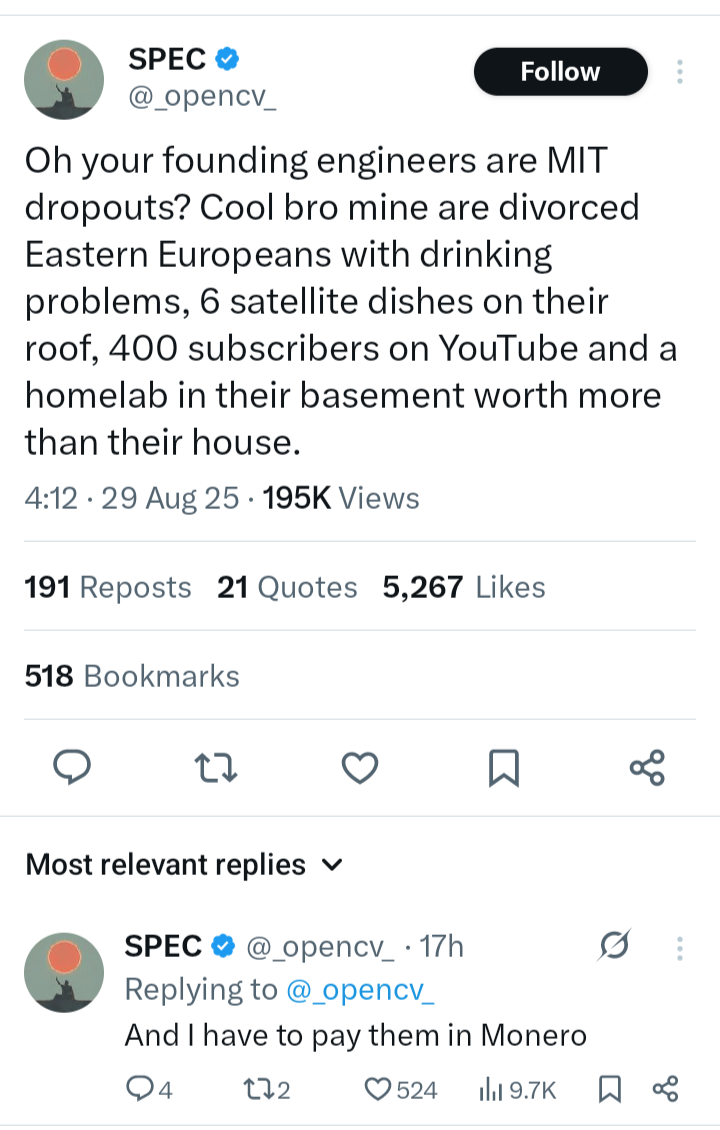Open SPEC profile picture on main post

pos(64,80)
